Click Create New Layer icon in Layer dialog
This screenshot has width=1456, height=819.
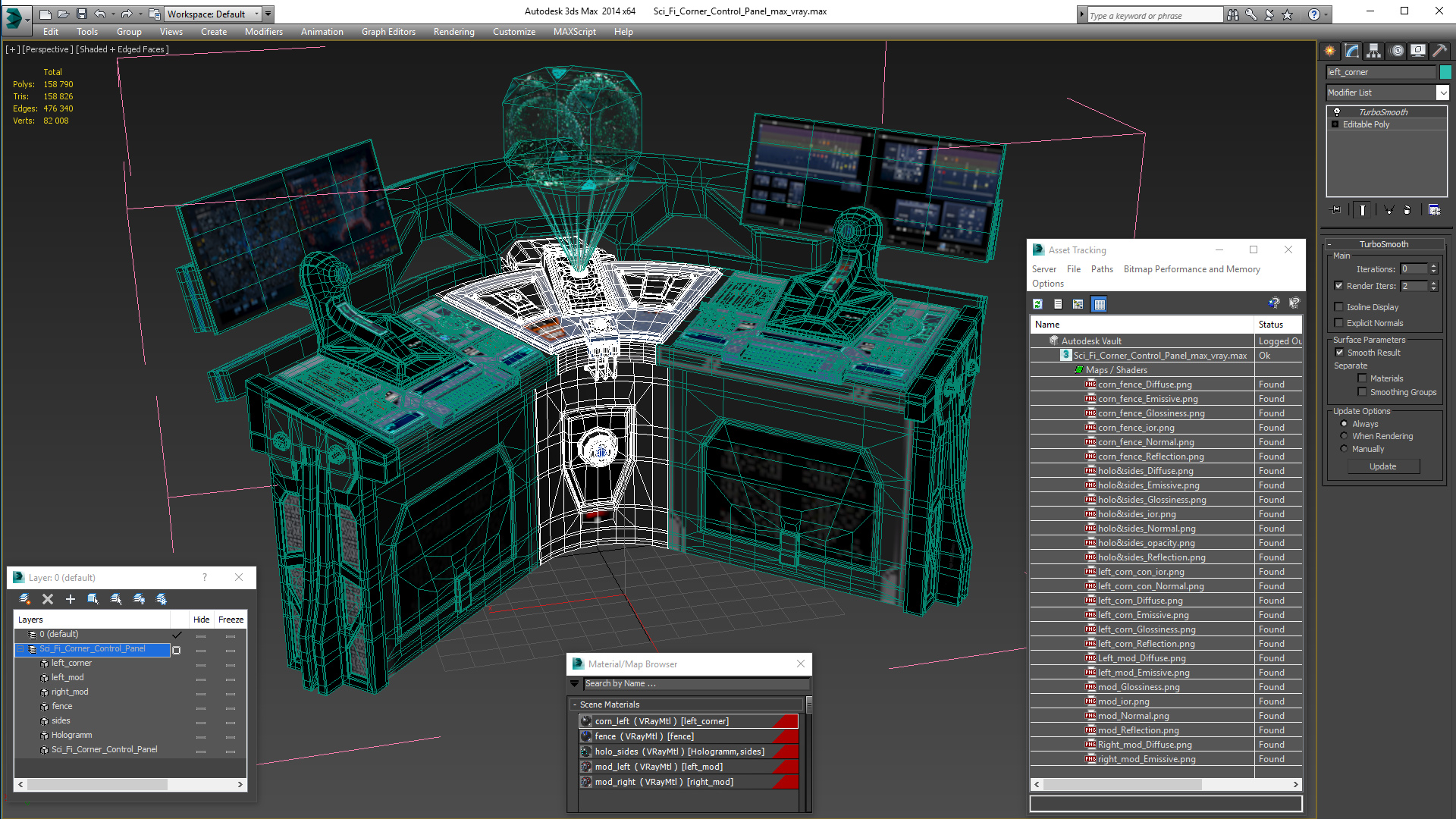pyautogui.click(x=25, y=599)
